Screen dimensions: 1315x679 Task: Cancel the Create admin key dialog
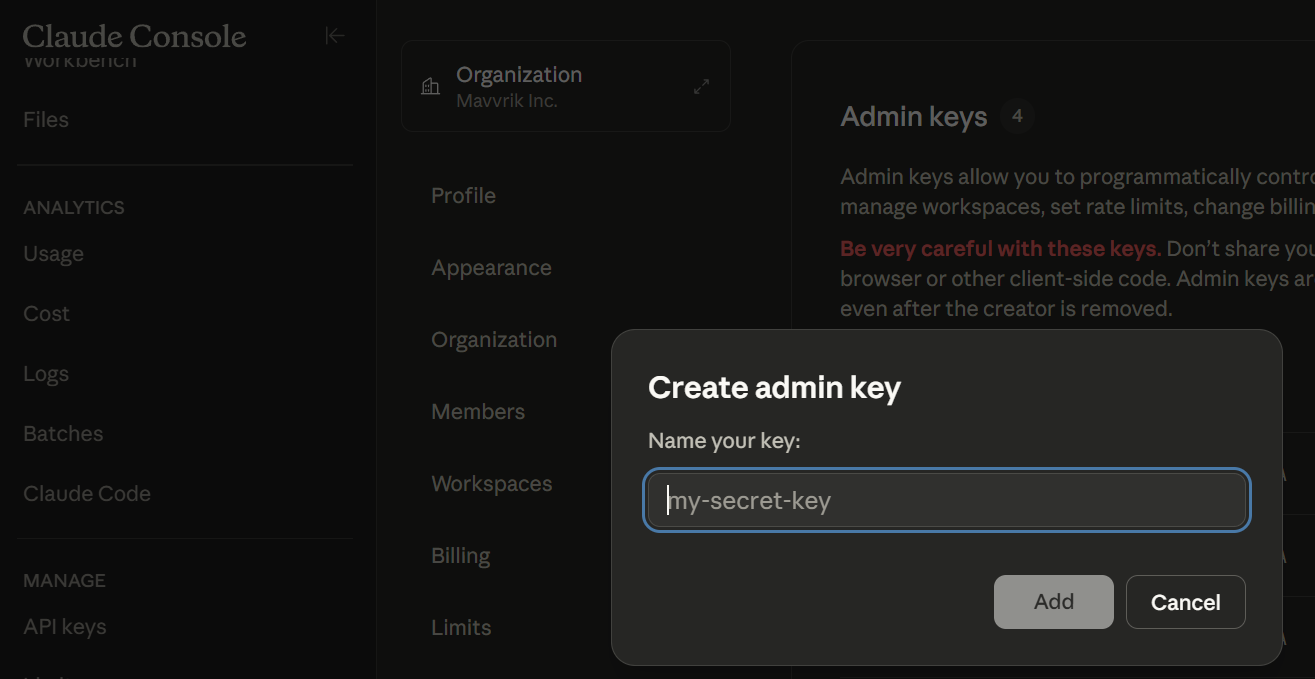tap(1185, 602)
